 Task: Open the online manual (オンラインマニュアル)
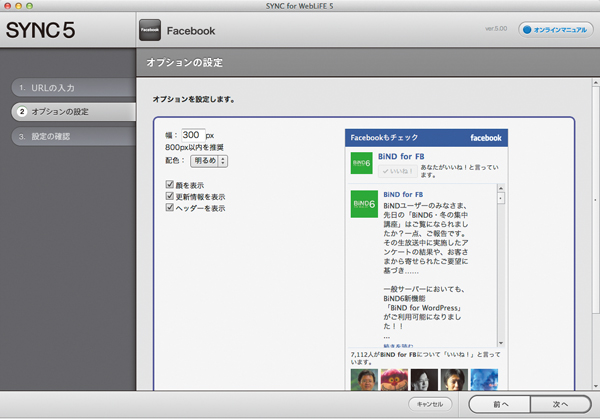[x=556, y=29]
